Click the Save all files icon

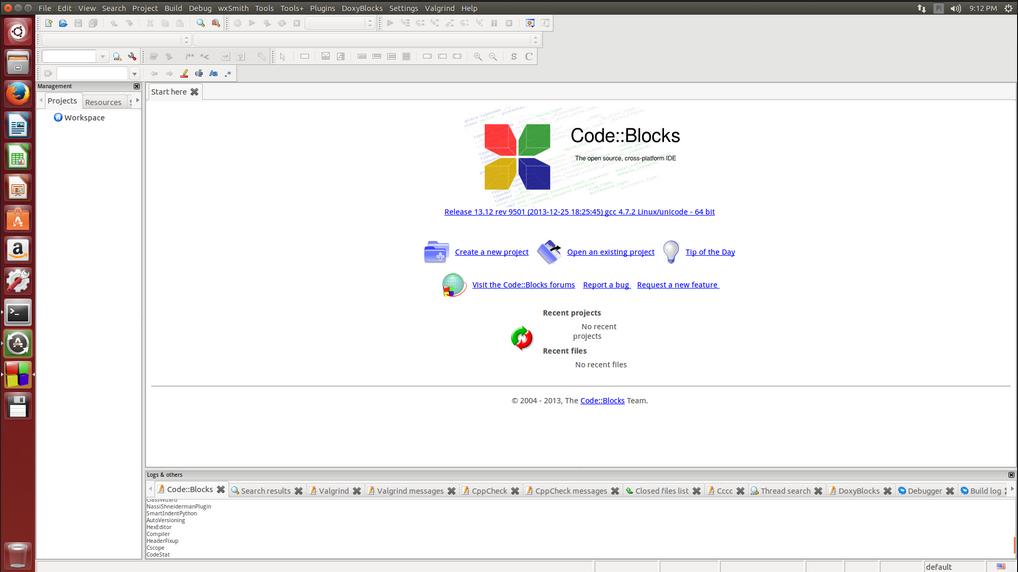[x=93, y=23]
